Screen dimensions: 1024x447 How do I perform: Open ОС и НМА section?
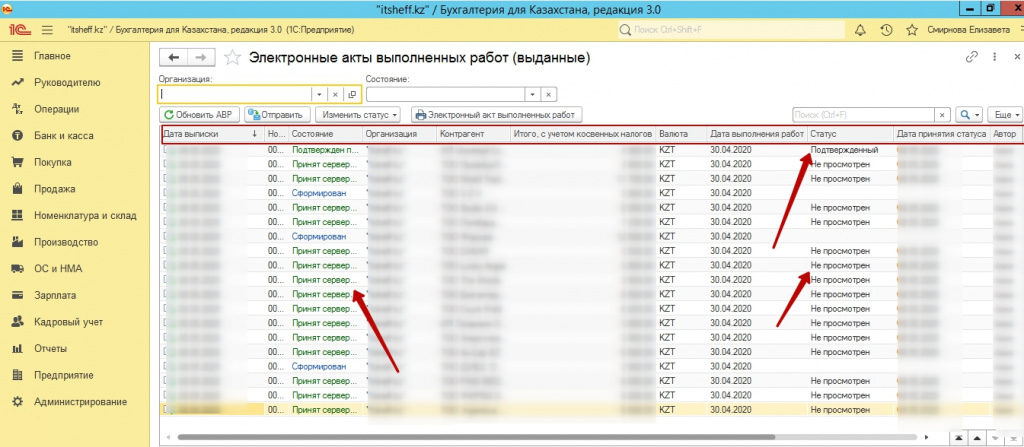[58, 269]
